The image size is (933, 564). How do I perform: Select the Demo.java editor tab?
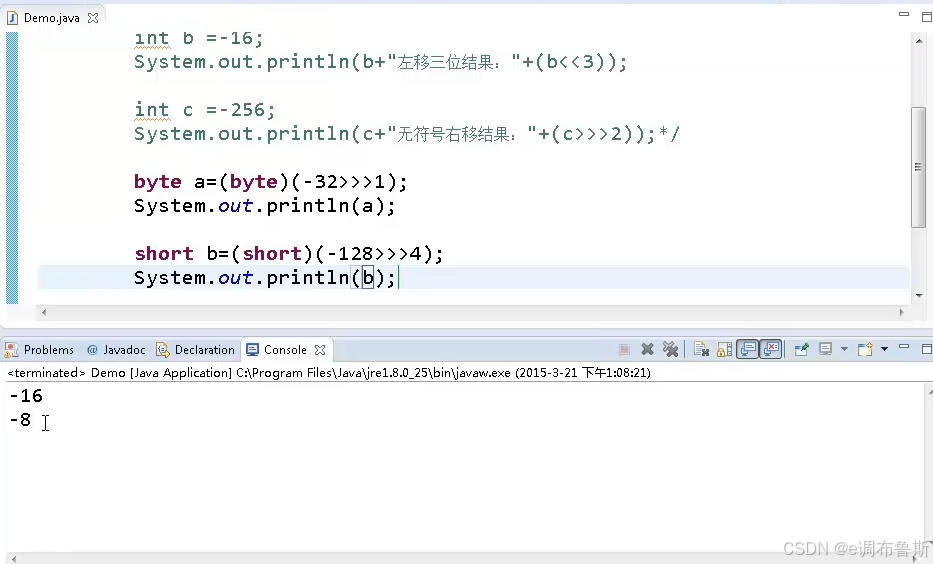coord(51,18)
